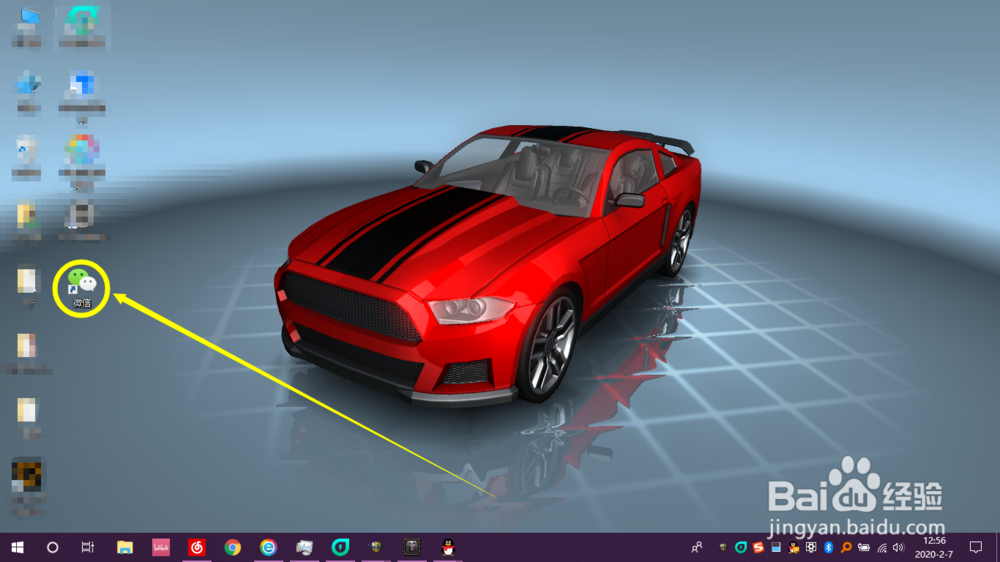Click the grid-pattern tray icon
This screenshot has height=562, width=1000.
coord(811,547)
